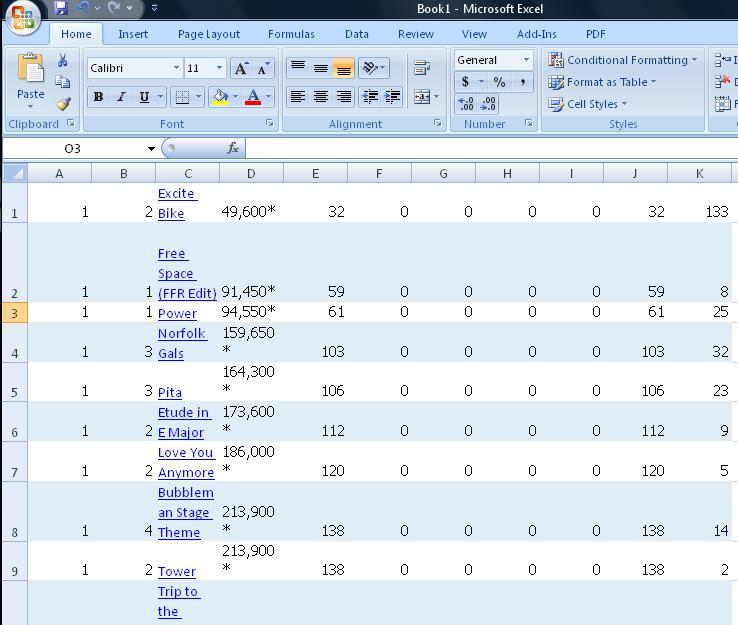
Task: Expand the Name Box dropdown arrow
Action: (151, 149)
